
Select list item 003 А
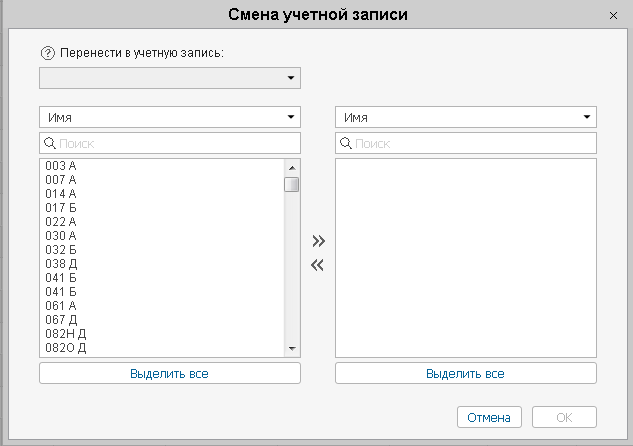click(x=61, y=166)
